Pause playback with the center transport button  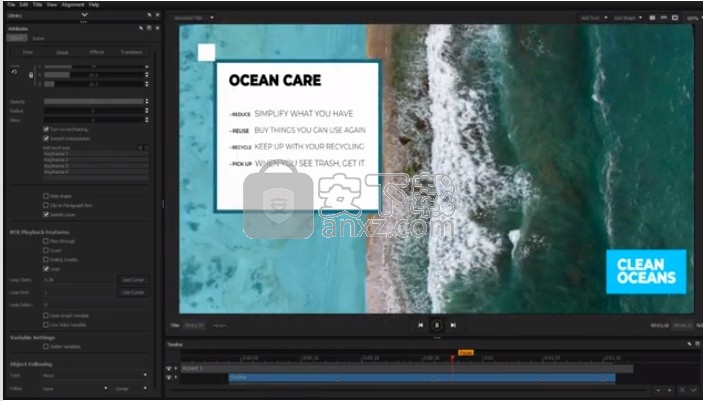(x=437, y=325)
